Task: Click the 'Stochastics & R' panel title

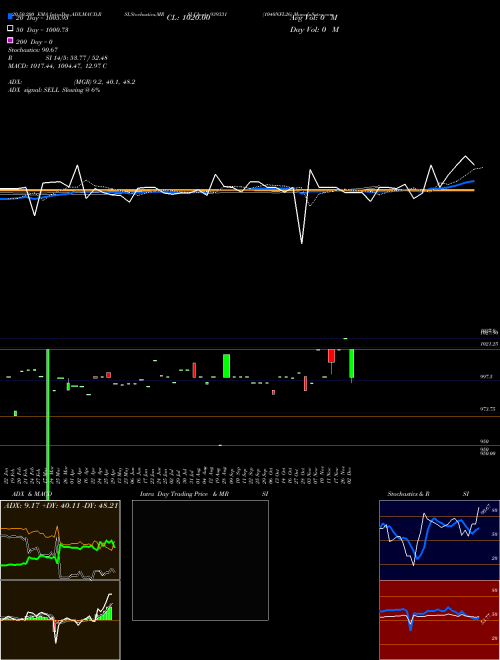Action: point(409,494)
